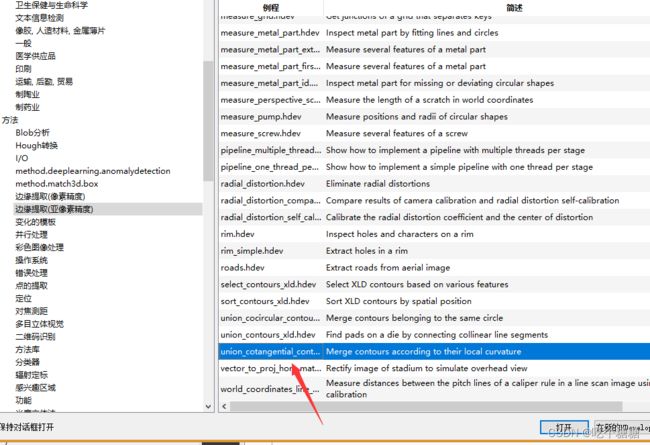Select the pipeline_one_thread_pe... example row
650x445 pixels.
[x=434, y=167]
